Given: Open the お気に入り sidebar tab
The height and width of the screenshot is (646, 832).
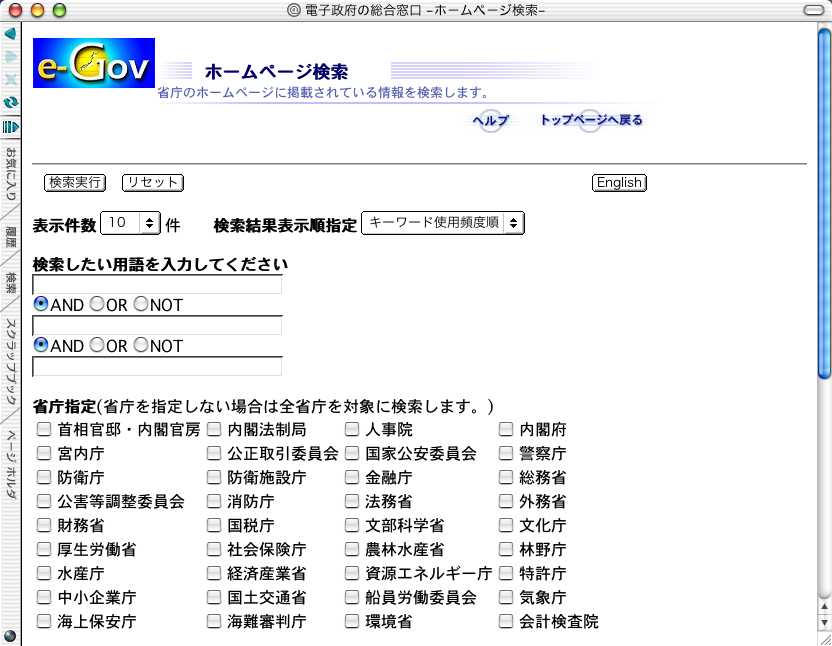Looking at the screenshot, I should [10, 174].
